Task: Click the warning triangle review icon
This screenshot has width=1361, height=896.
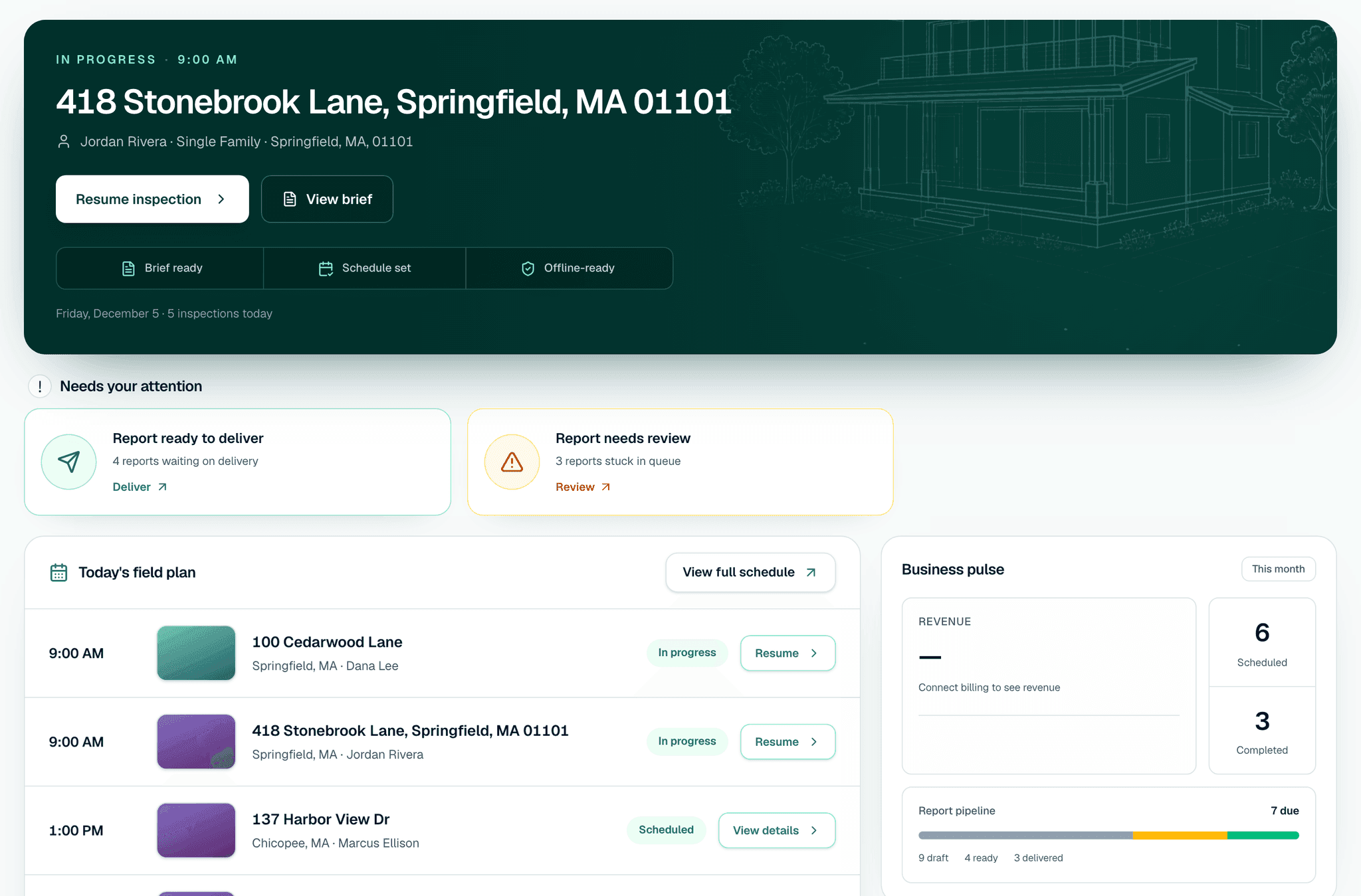Action: point(512,462)
